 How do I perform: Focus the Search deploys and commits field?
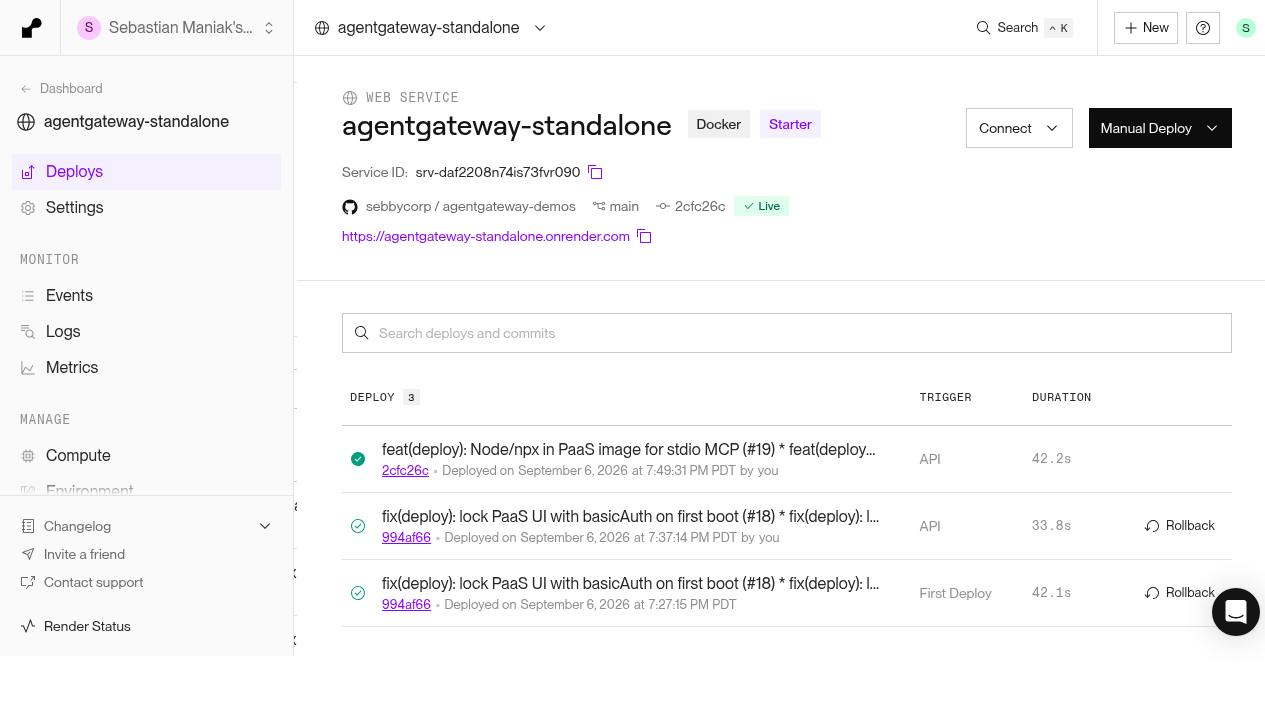786,333
